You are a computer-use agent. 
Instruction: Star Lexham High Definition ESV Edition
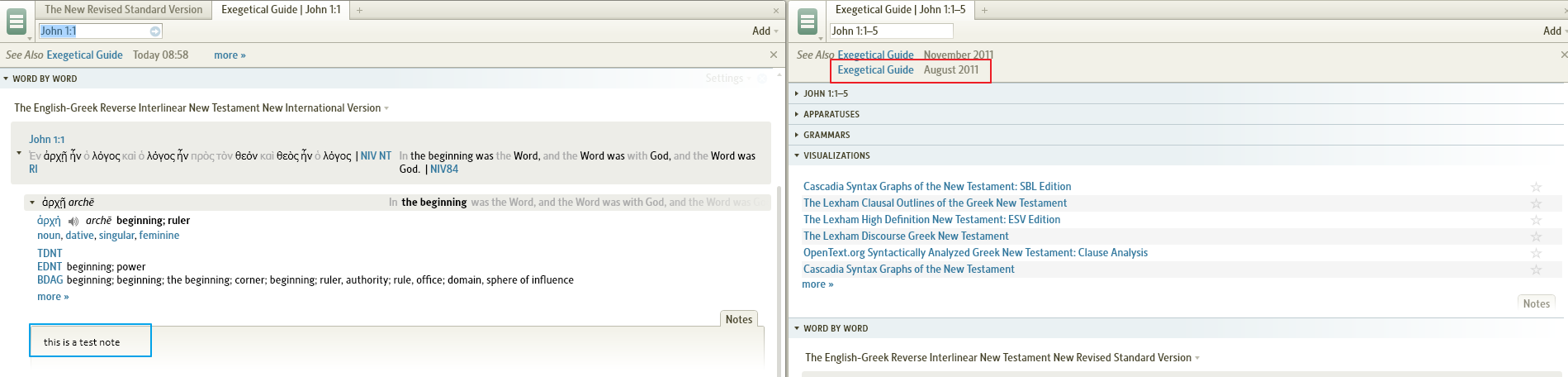click(x=1536, y=220)
